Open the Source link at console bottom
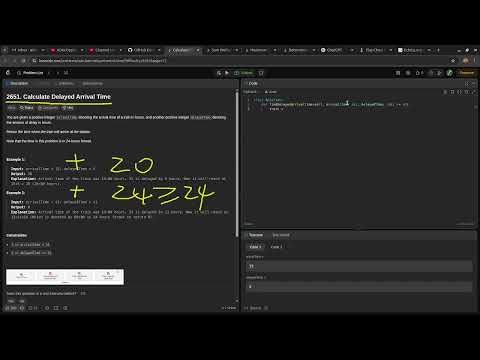This screenshot has height=360, width=480. pos(256,308)
